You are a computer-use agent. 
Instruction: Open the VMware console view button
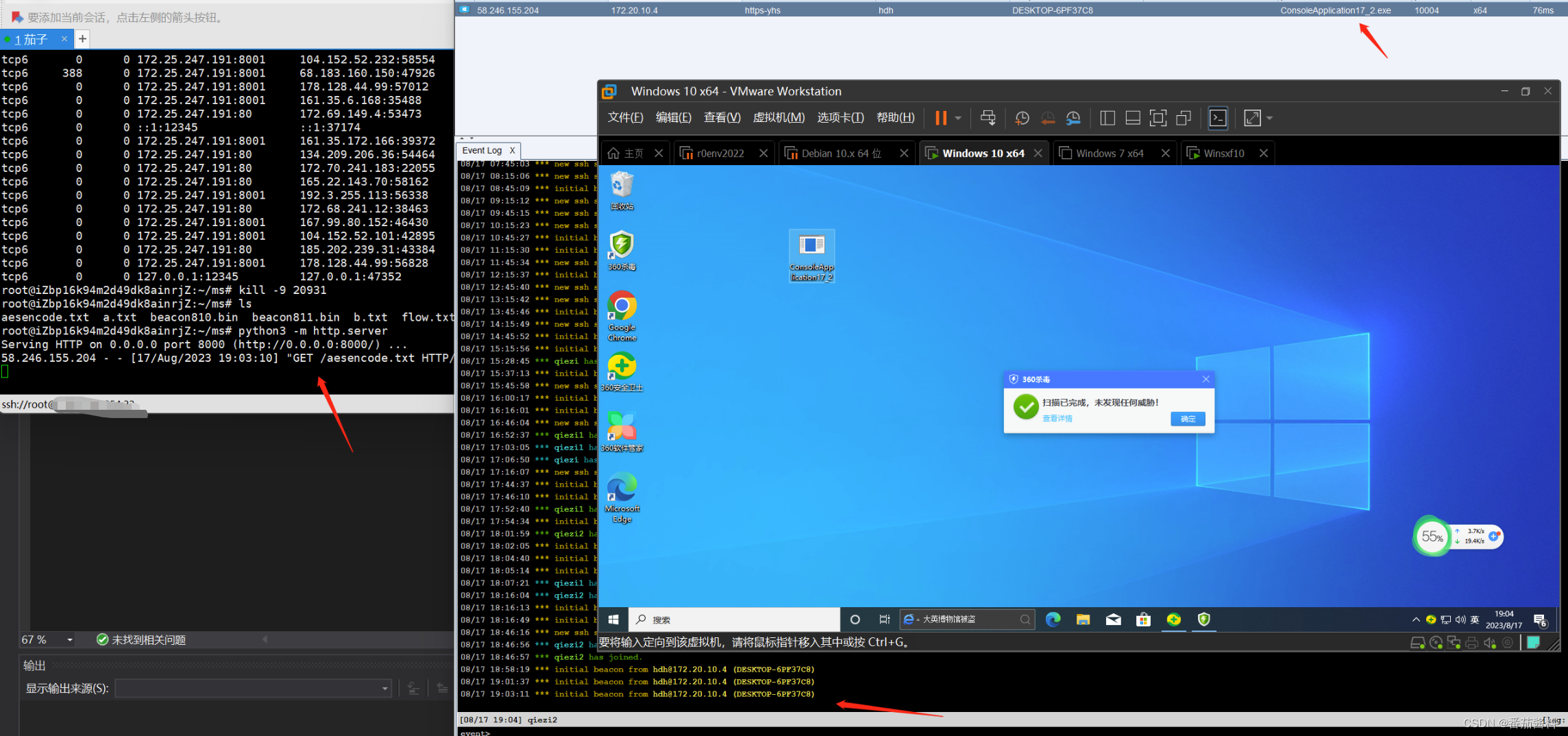(1218, 118)
